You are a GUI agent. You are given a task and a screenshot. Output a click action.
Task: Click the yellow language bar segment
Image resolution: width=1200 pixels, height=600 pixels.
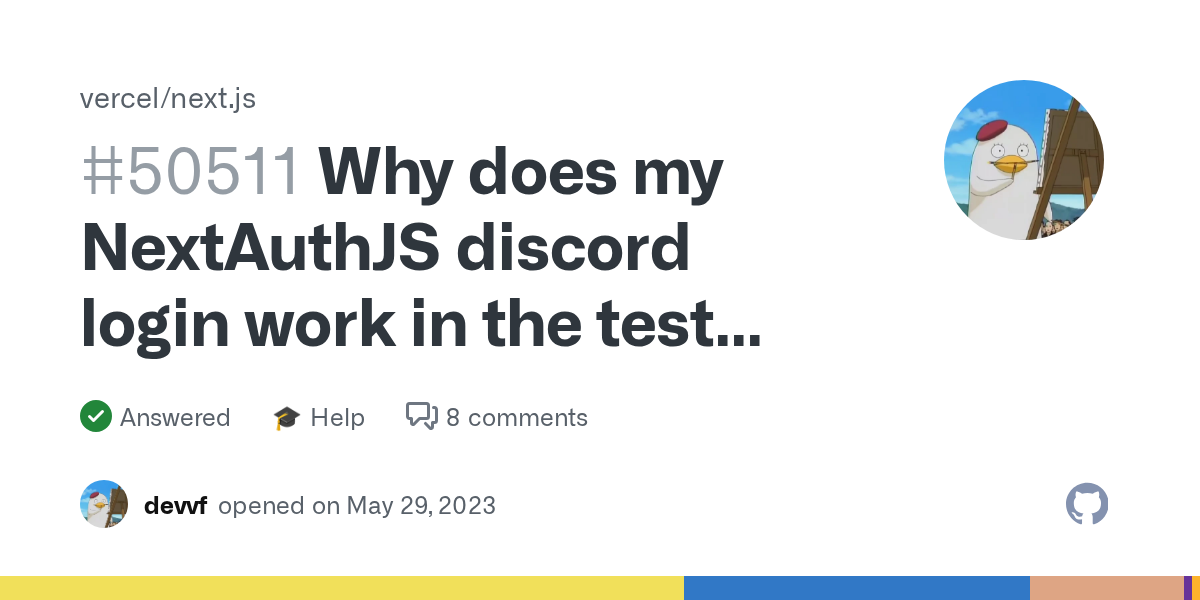[x=342, y=588]
